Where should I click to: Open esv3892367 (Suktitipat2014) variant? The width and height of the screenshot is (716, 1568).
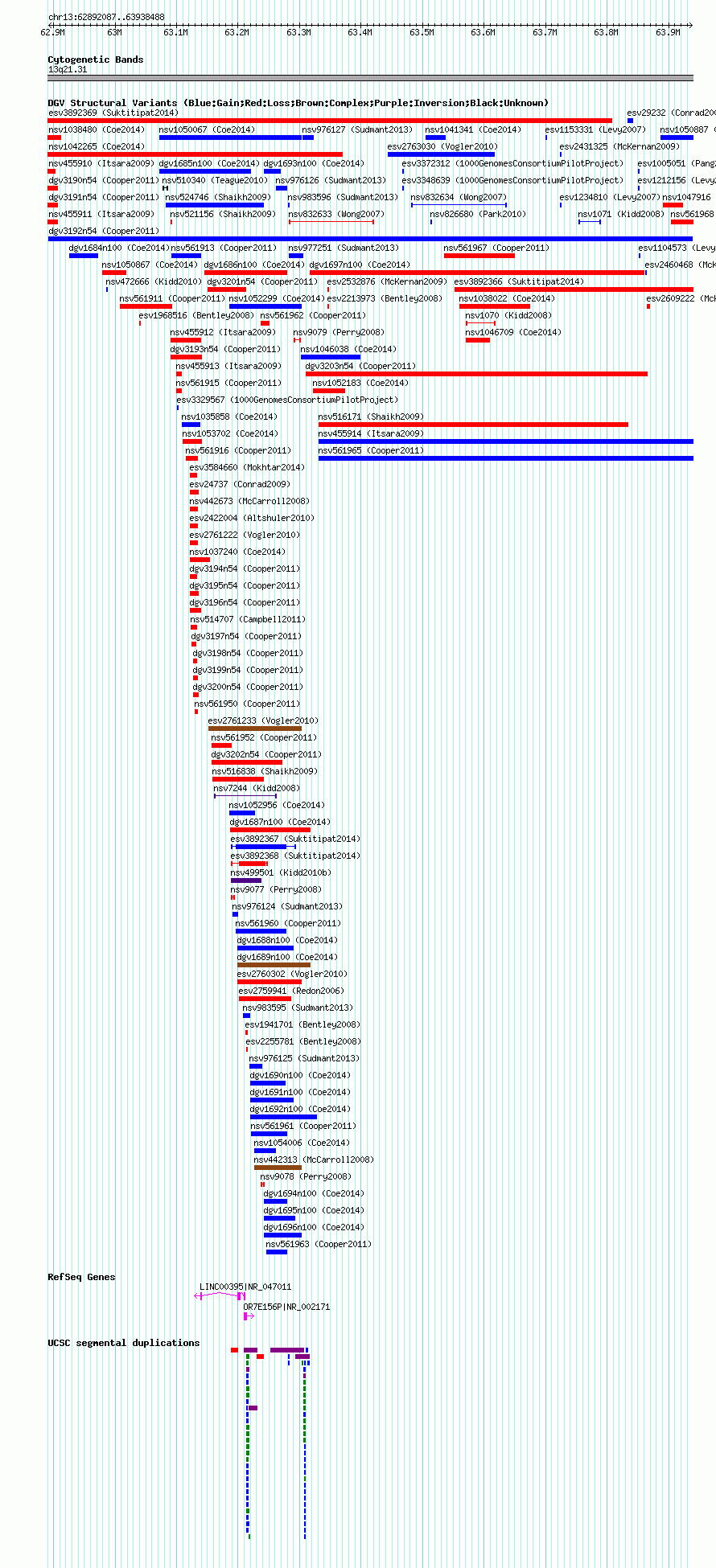264,847
